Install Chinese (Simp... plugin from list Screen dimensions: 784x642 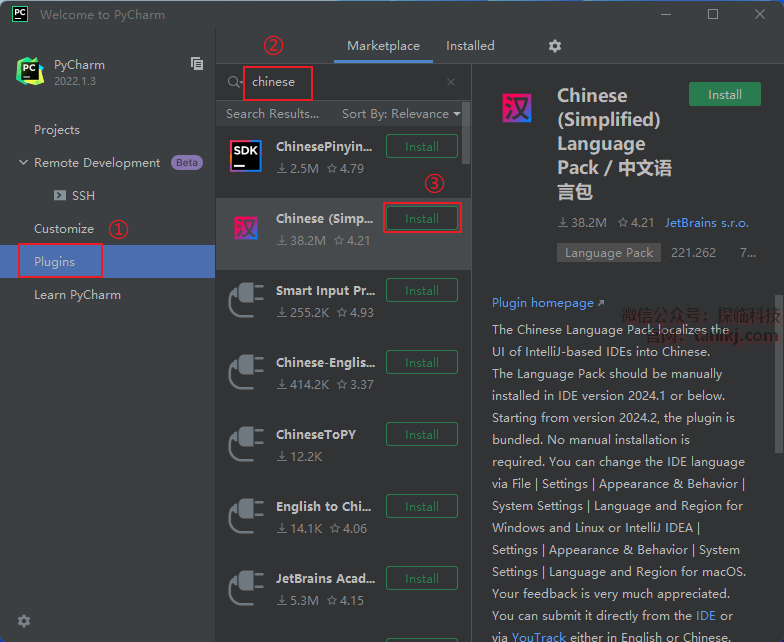pos(422,218)
